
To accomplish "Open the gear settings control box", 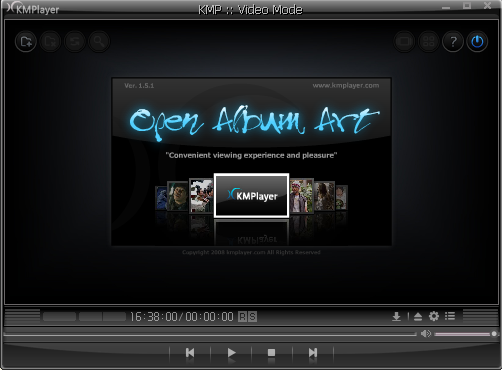I will pos(434,316).
